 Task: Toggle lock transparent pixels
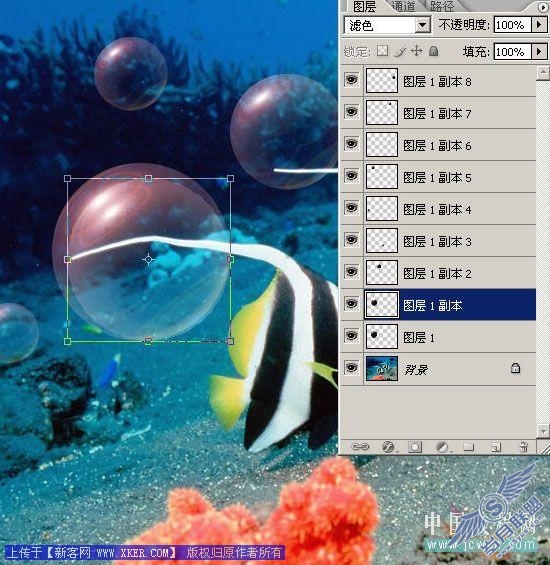382,51
